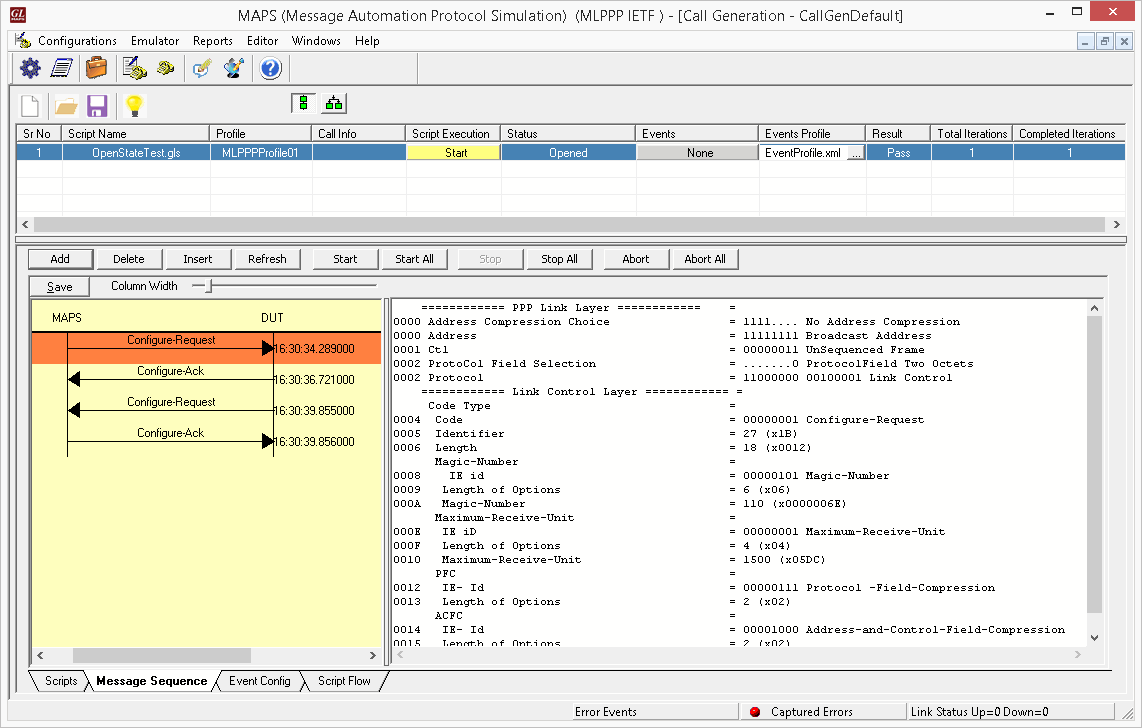Click the None button under Events
Screen dimensions: 1142x728
698,153
